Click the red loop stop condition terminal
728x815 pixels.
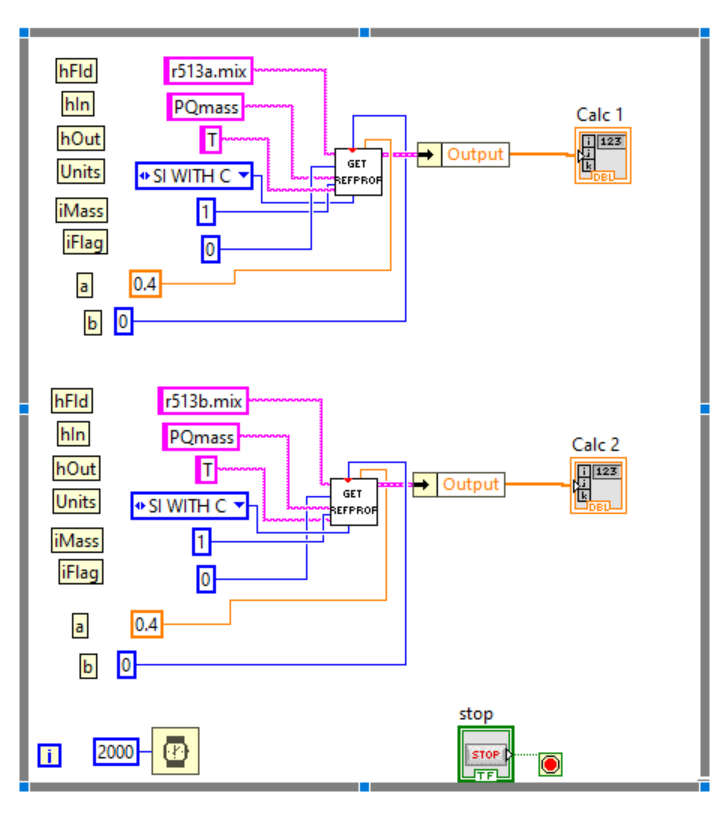point(550,765)
